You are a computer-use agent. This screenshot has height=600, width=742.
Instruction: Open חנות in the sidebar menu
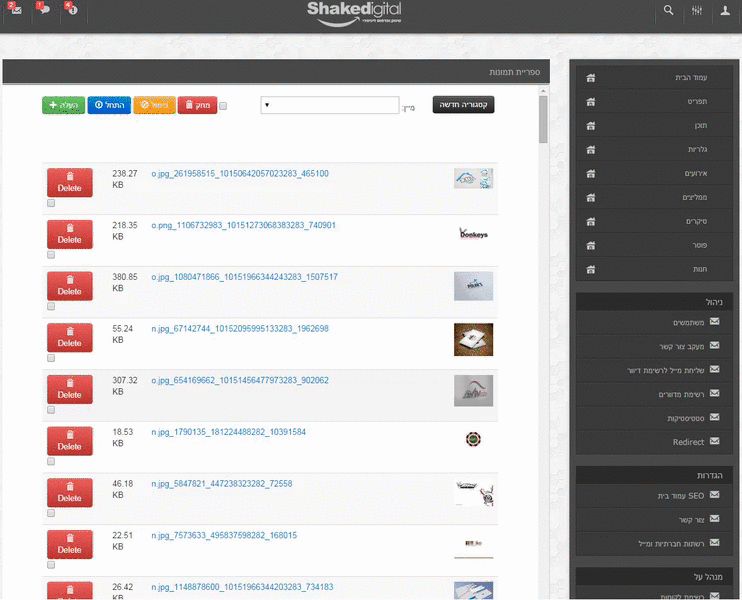point(654,269)
